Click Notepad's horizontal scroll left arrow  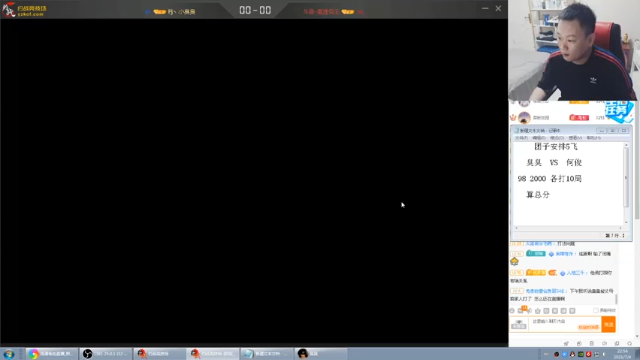[x=516, y=228]
